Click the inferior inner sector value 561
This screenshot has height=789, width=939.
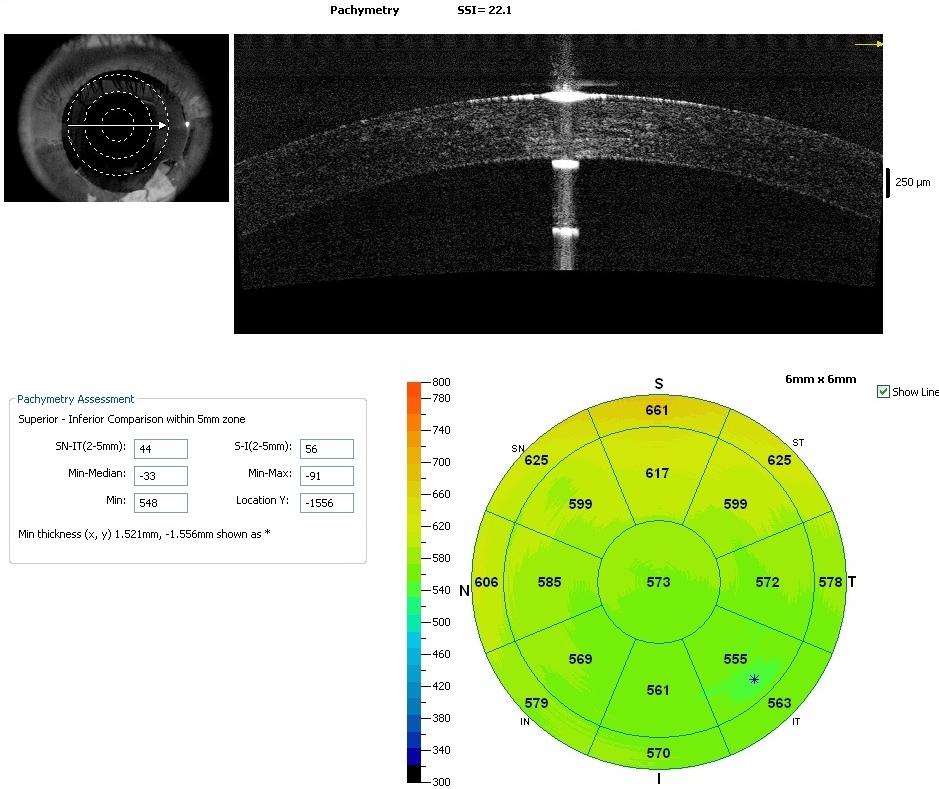[x=658, y=690]
